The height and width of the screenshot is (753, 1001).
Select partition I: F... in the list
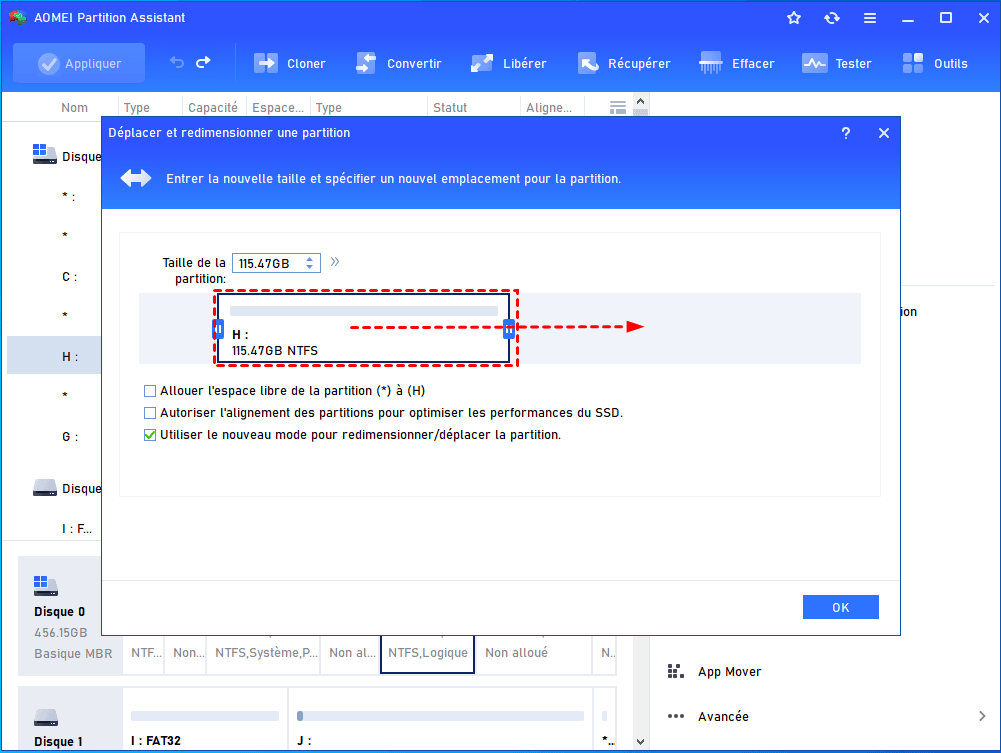(77, 528)
